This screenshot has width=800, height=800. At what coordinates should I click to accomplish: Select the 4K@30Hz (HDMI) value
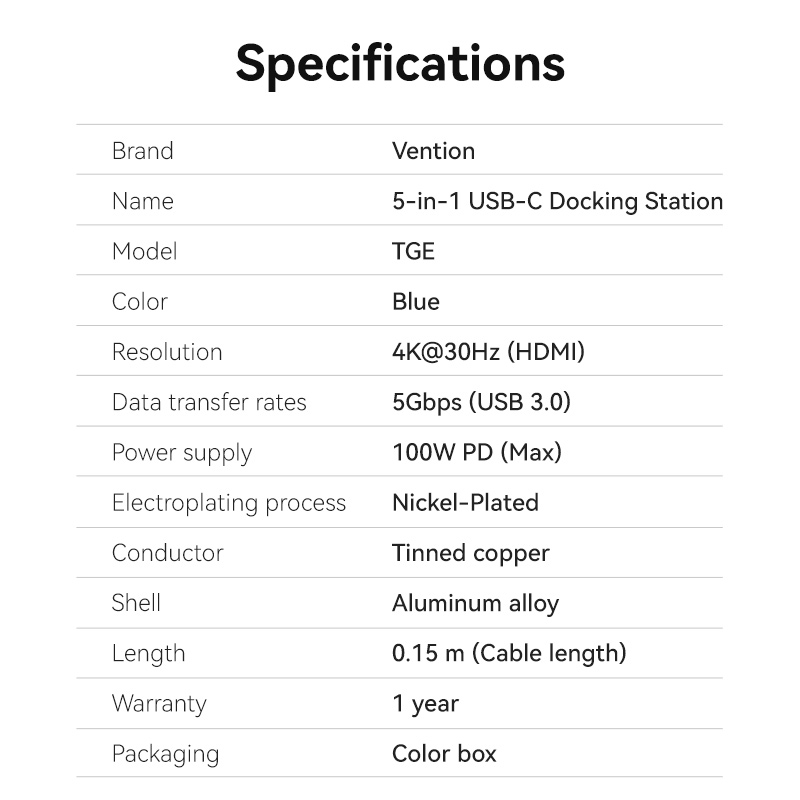pos(488,352)
